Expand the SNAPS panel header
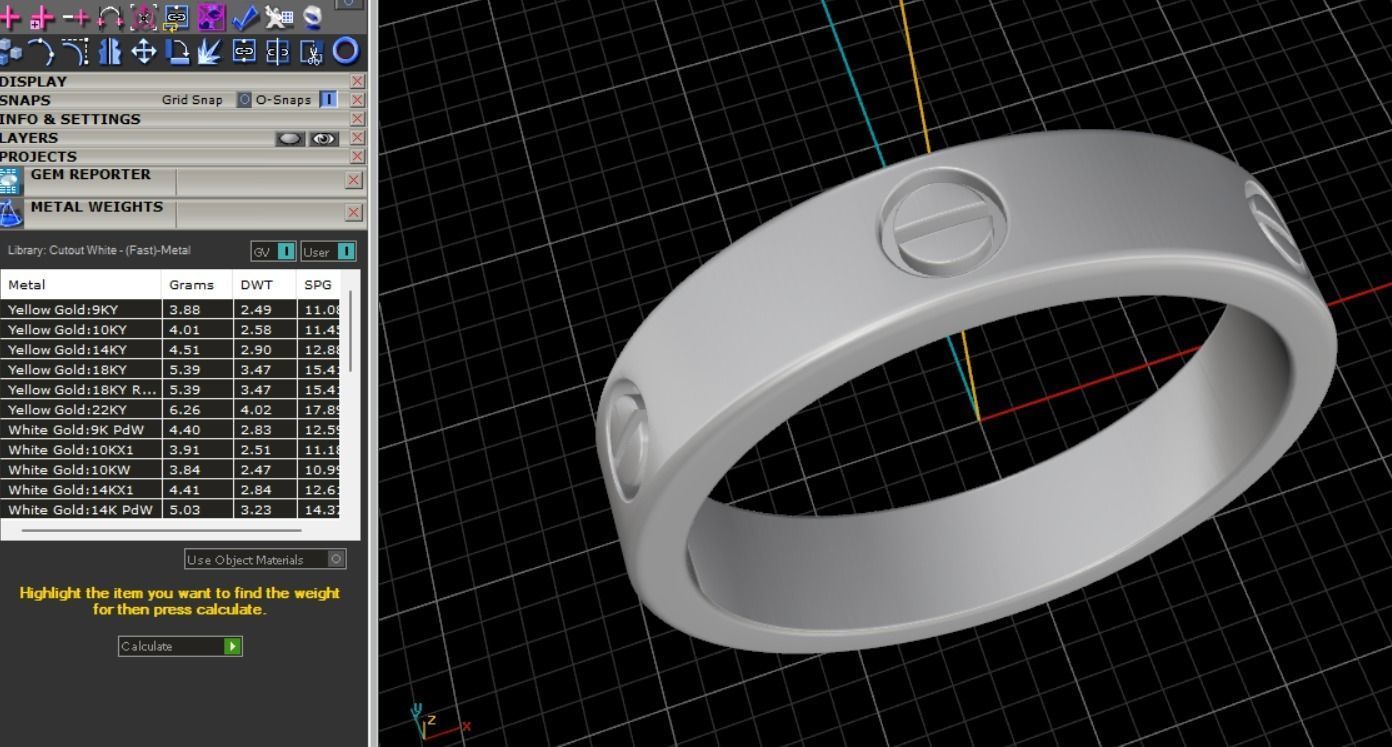Image resolution: width=1392 pixels, height=747 pixels. tap(25, 100)
